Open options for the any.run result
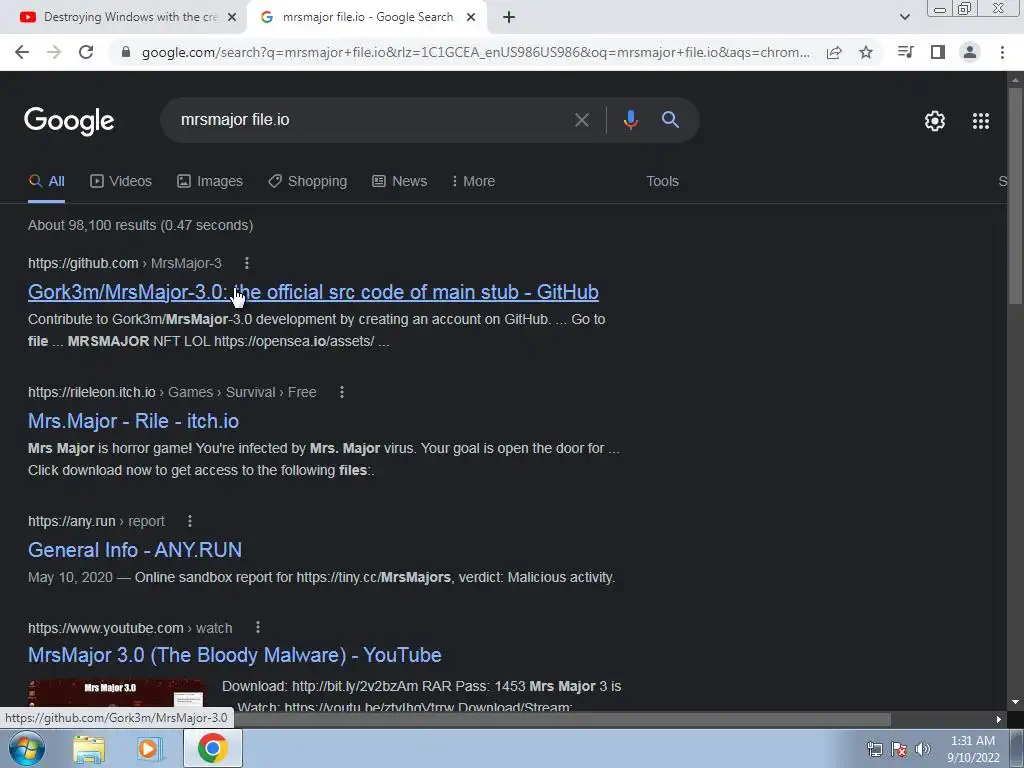 pos(189,521)
